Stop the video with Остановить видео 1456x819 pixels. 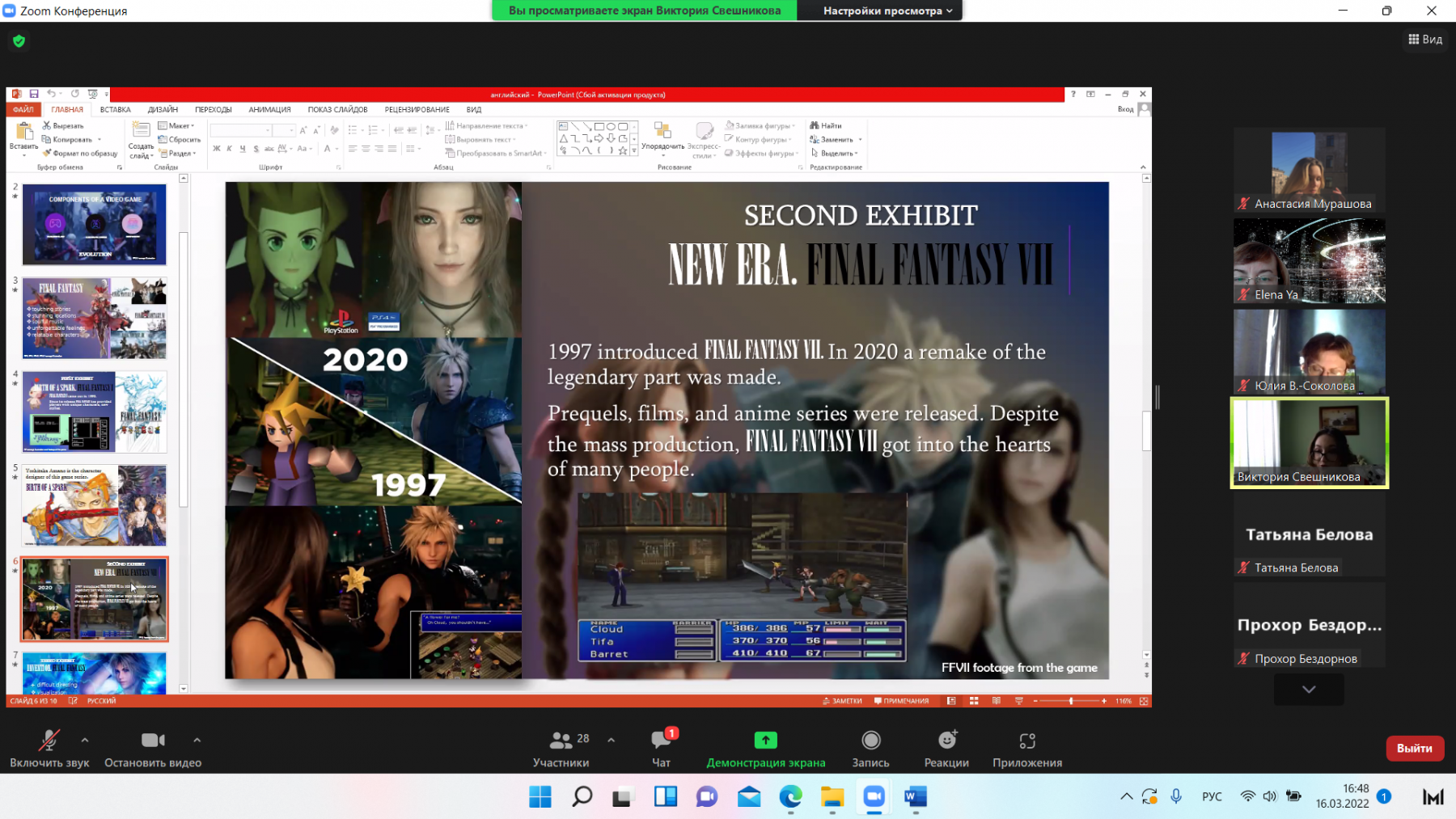coord(153,749)
